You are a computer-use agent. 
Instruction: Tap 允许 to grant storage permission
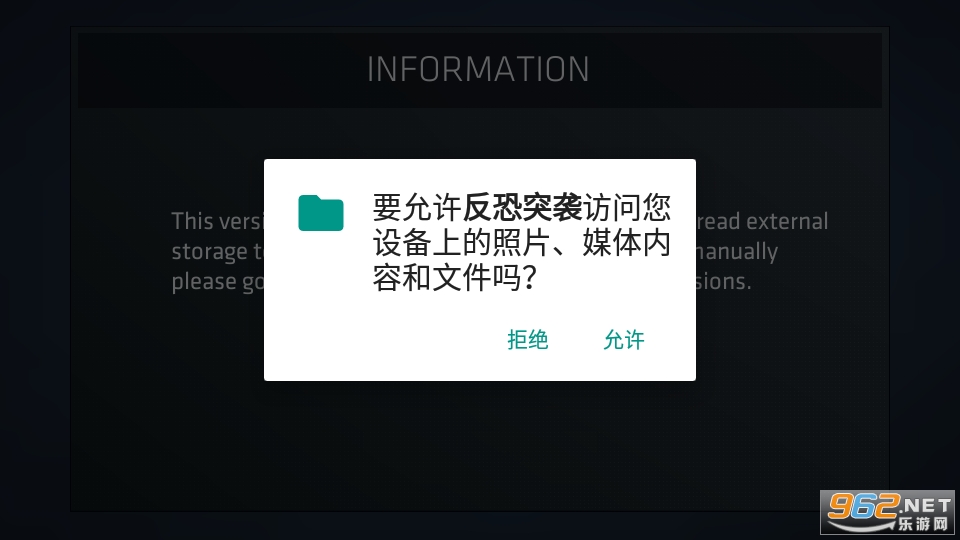(x=624, y=340)
